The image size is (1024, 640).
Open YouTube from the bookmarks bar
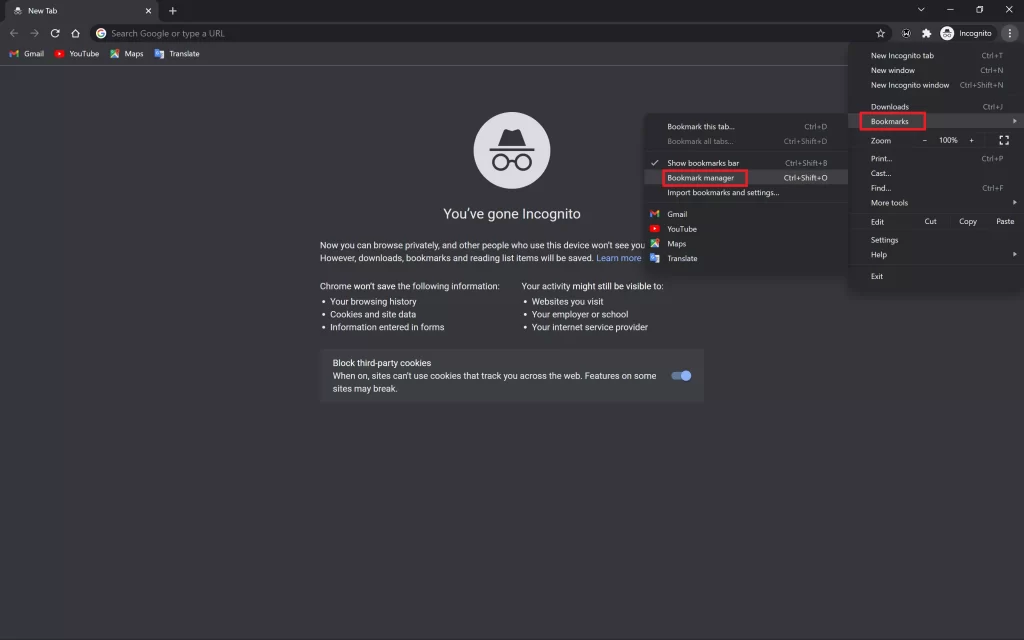[77, 54]
